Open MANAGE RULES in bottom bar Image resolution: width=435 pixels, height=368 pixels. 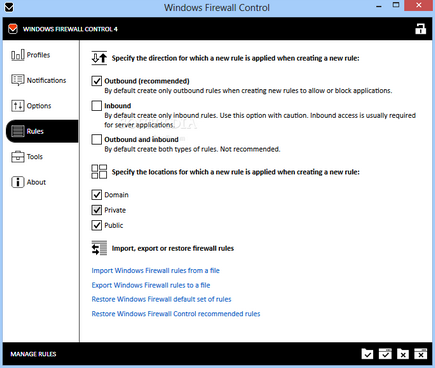coord(33,354)
